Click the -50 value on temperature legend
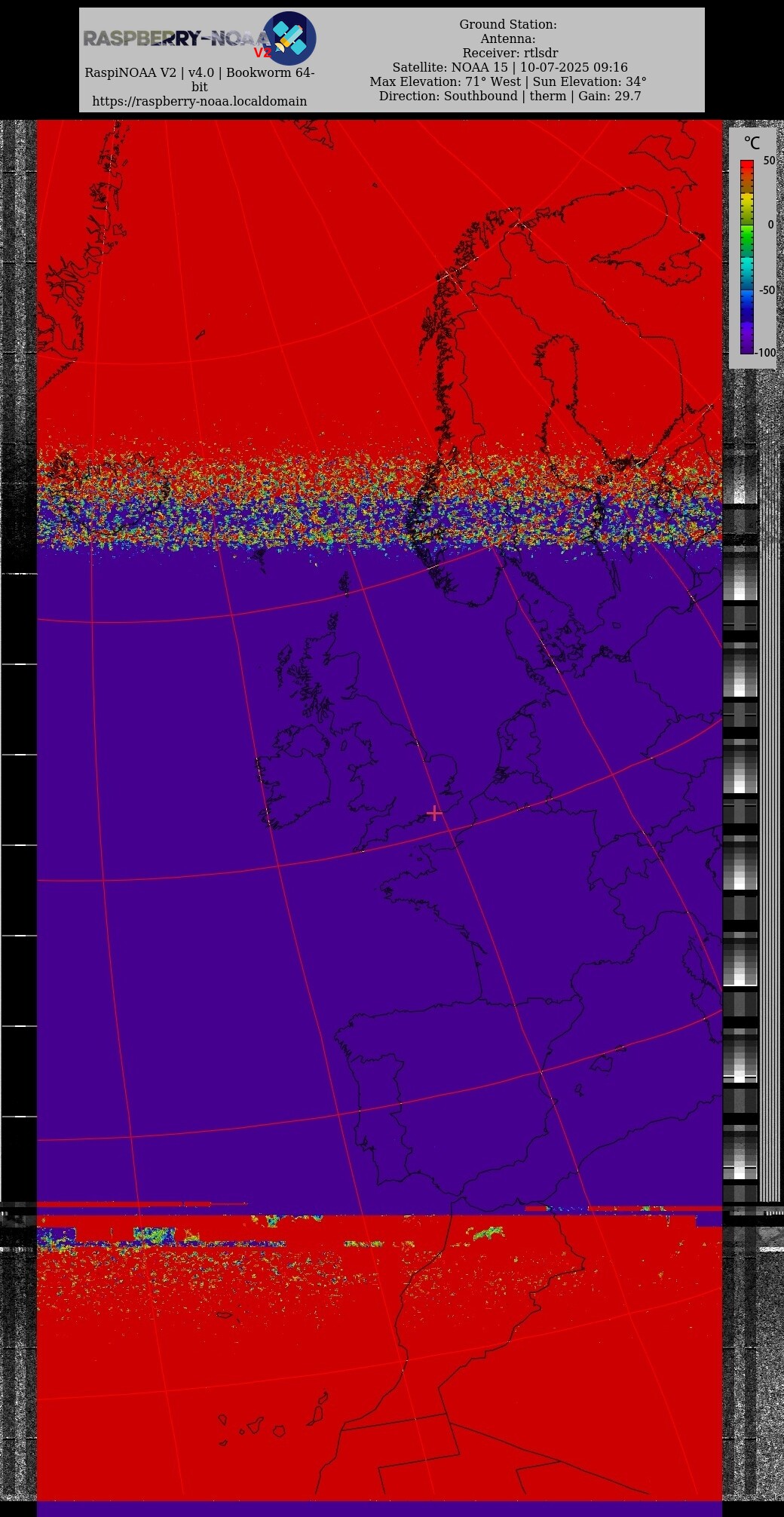 pos(766,290)
